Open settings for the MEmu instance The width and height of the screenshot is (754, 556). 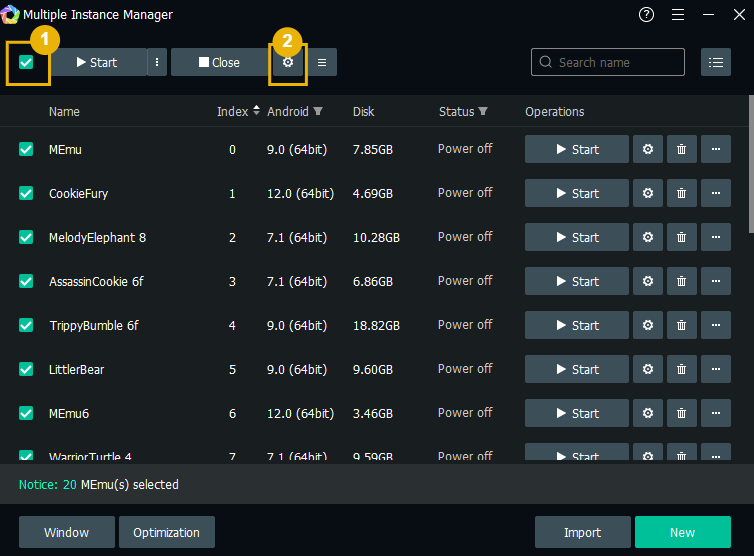point(648,149)
